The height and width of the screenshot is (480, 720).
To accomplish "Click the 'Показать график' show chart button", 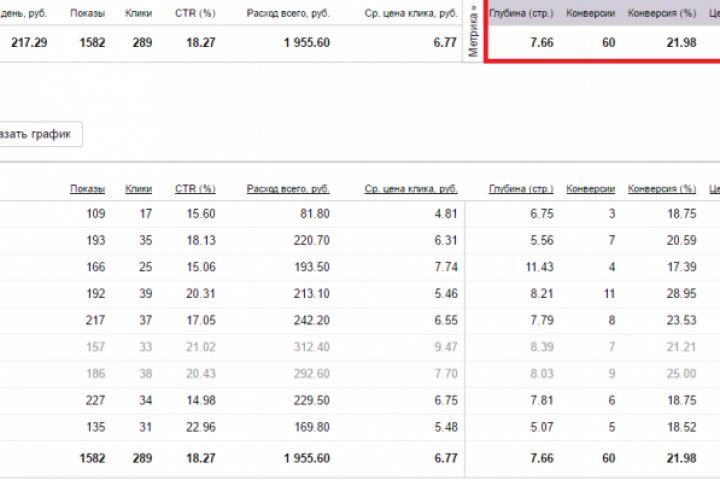I will tap(40, 134).
